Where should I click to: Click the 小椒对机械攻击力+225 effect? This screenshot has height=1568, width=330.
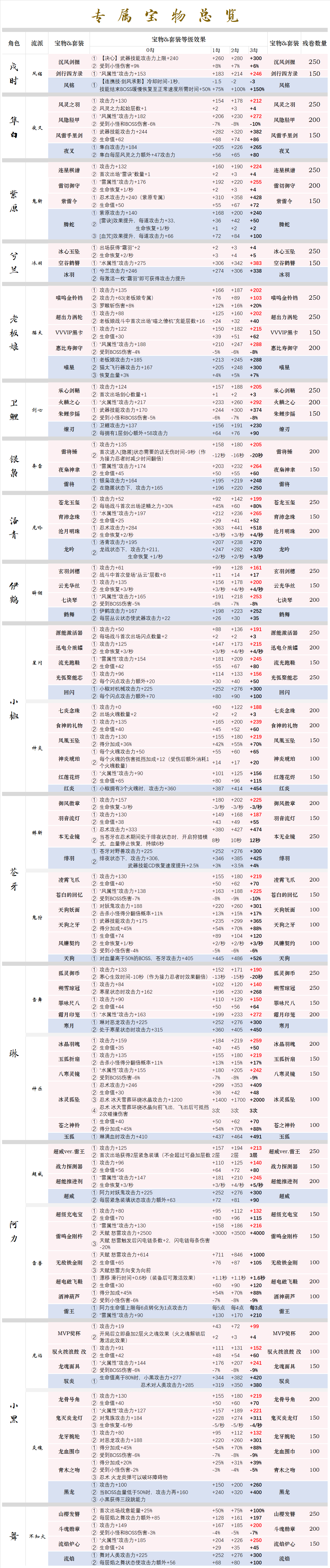pos(126,689)
